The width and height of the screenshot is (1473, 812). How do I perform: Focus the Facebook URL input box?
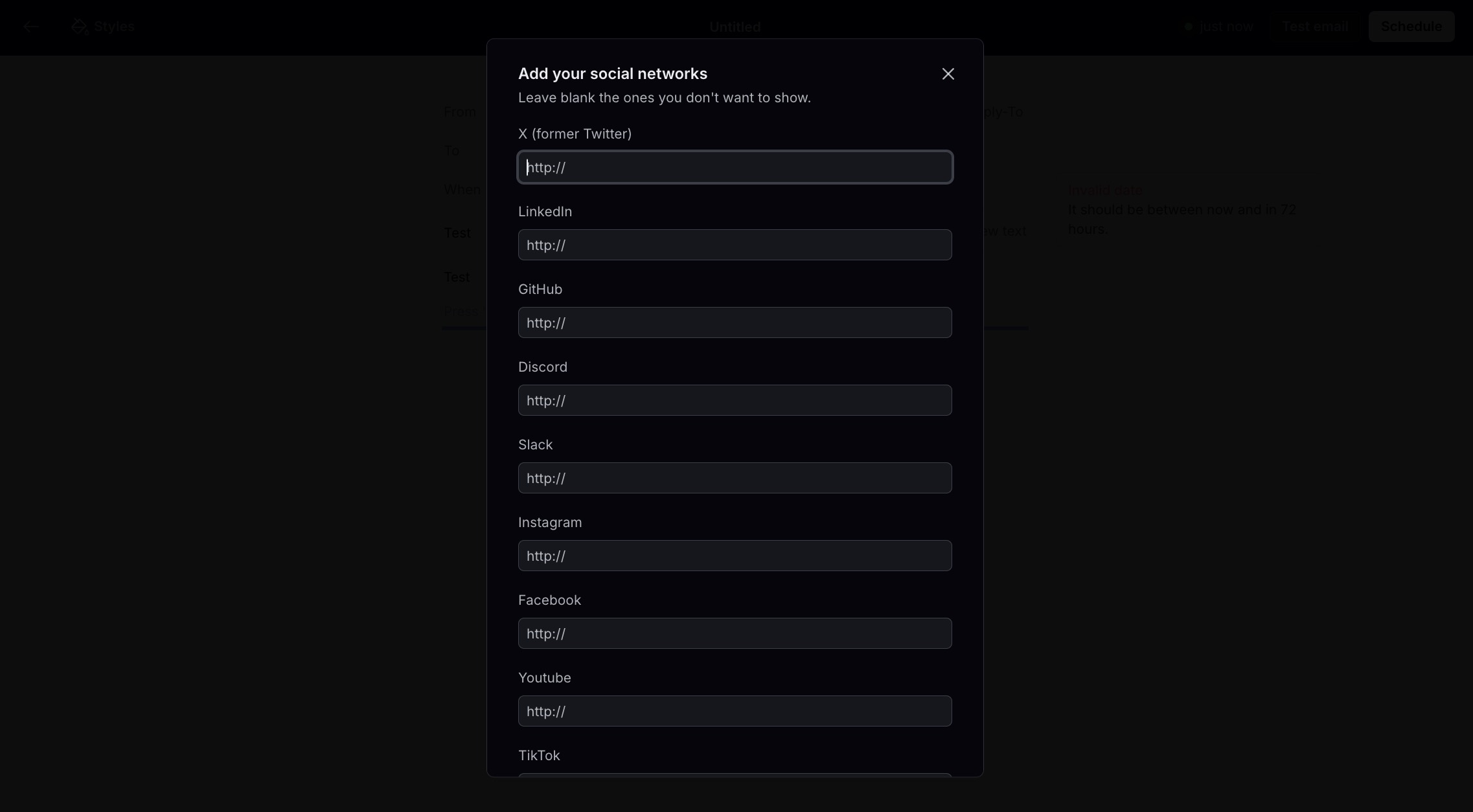click(x=735, y=634)
